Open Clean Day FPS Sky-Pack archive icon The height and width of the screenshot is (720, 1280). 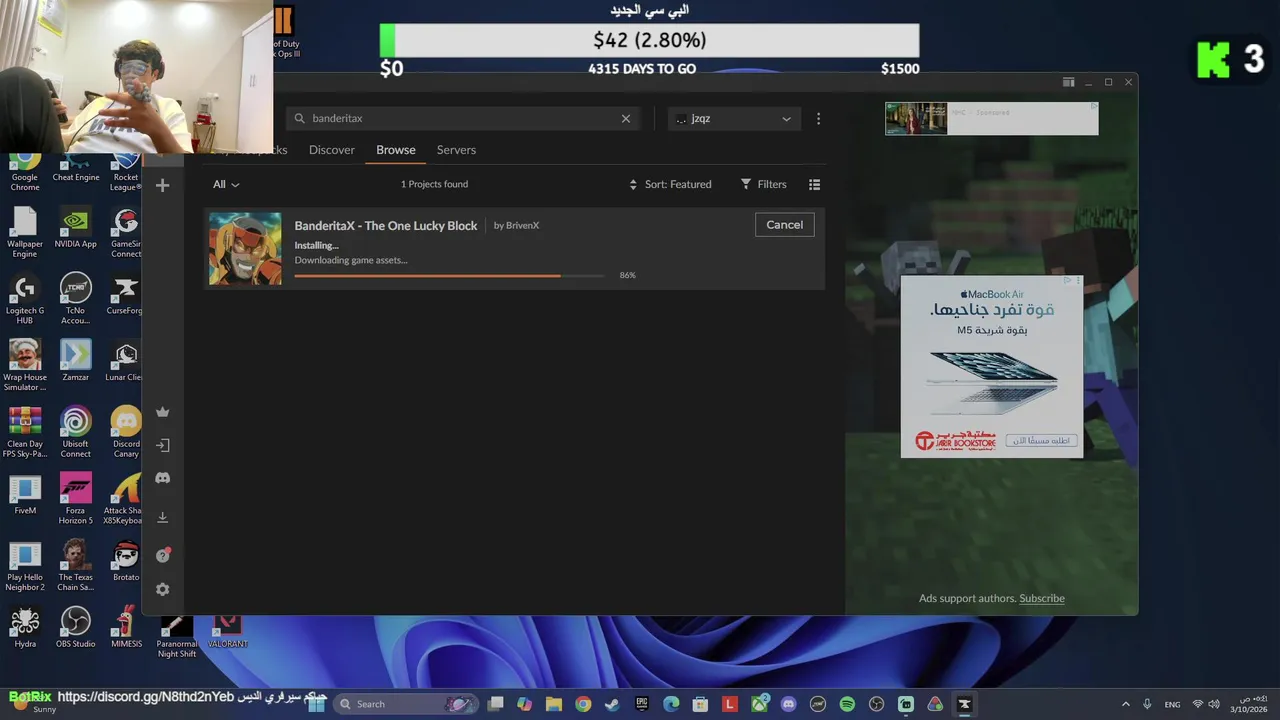(x=25, y=432)
